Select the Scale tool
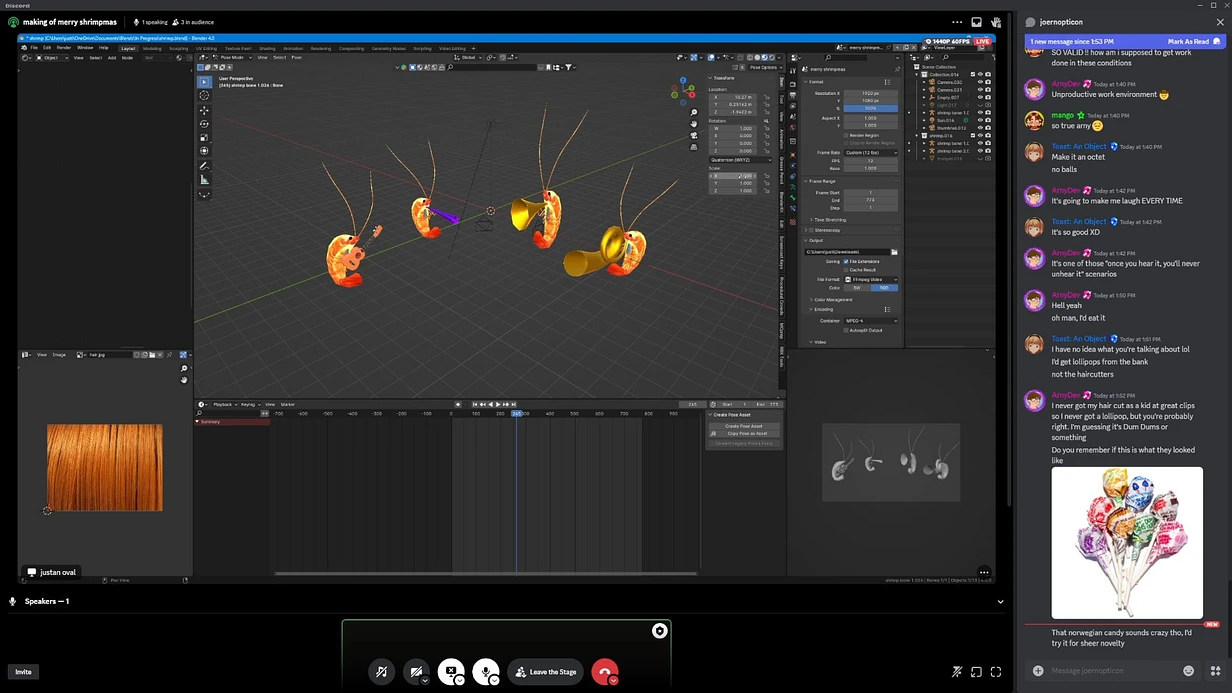This screenshot has height=693, width=1232. (x=204, y=138)
